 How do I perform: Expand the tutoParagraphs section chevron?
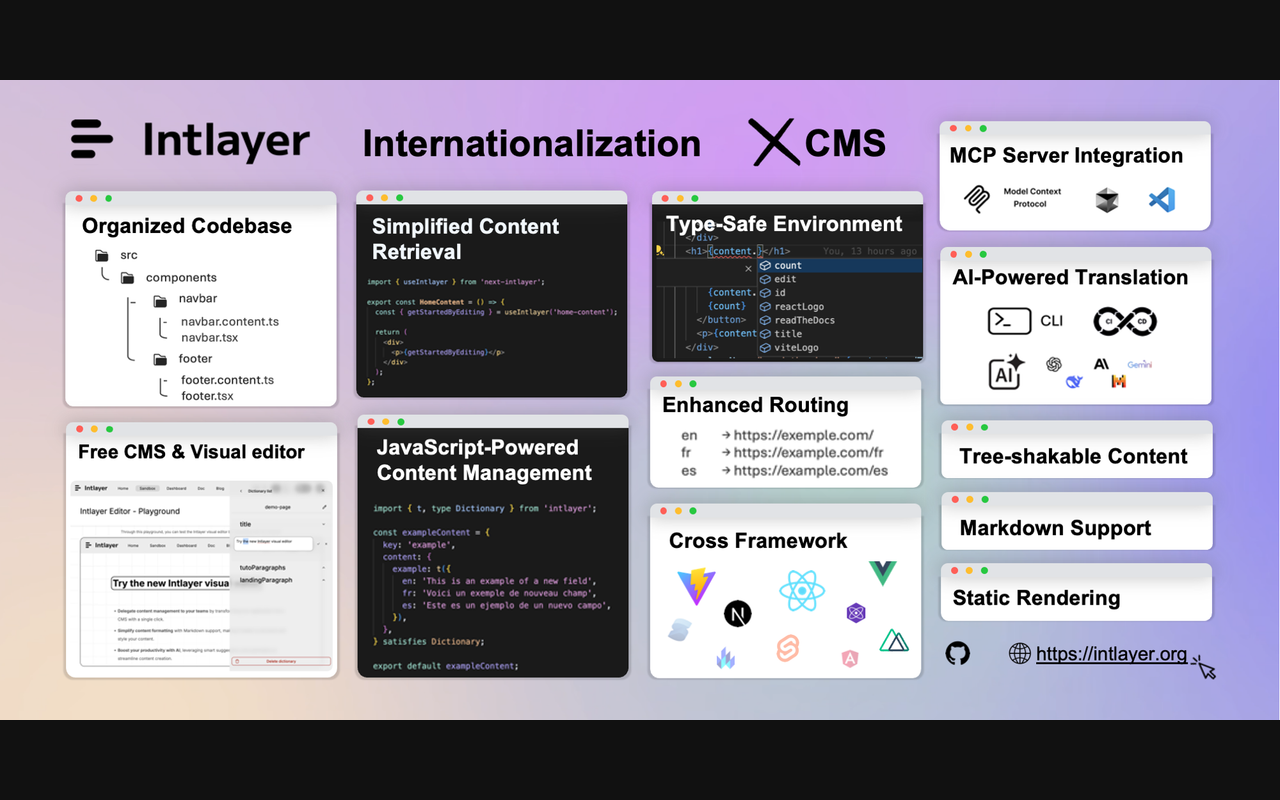(324, 568)
